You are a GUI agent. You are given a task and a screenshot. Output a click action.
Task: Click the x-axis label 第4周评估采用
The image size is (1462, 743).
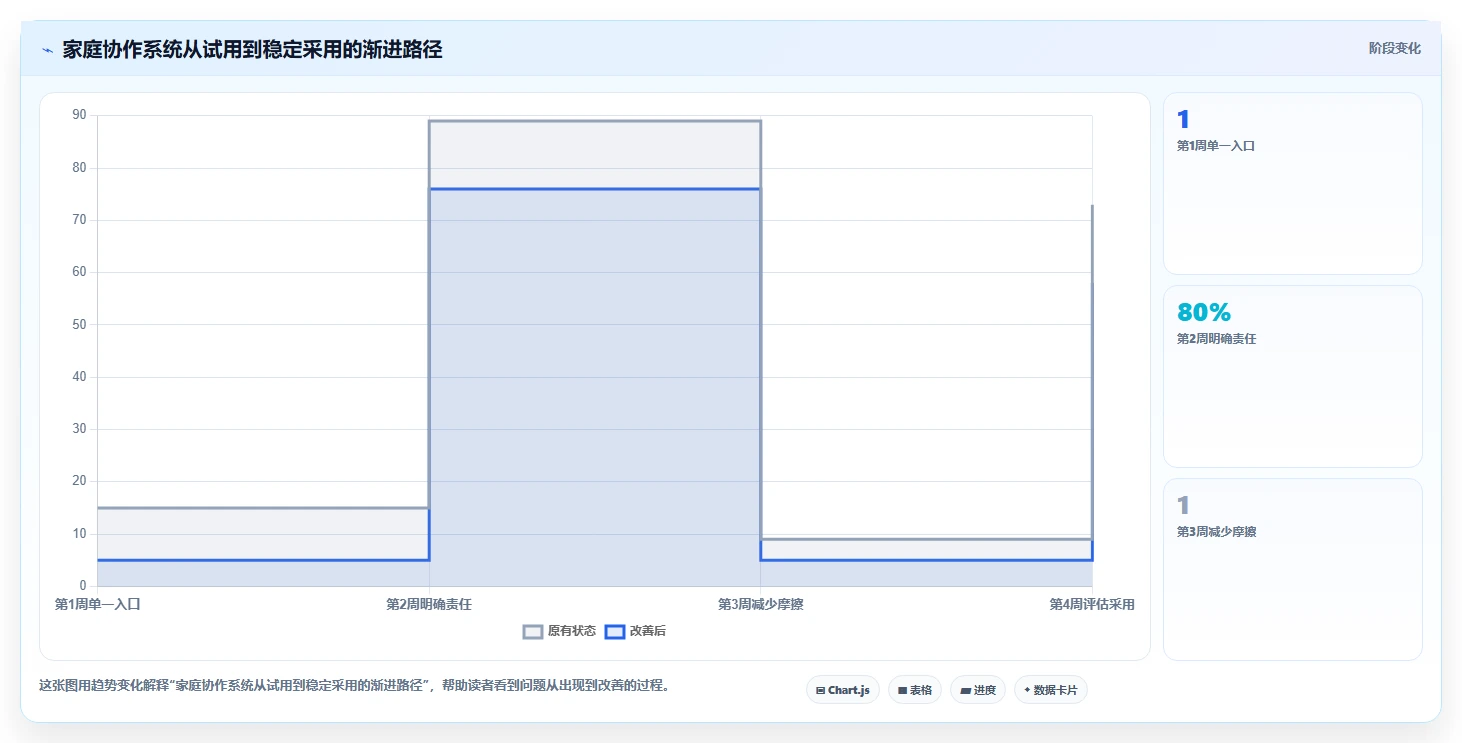click(x=1092, y=604)
